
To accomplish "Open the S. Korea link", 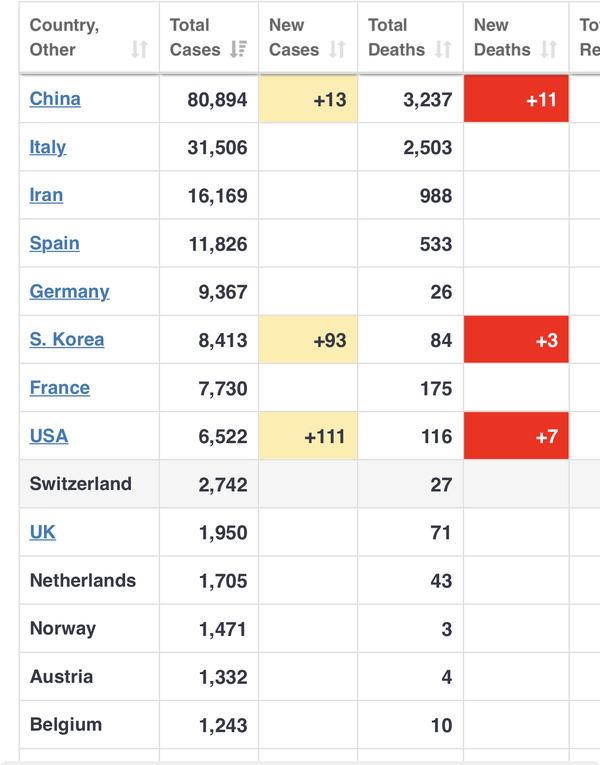I will click(67, 339).
